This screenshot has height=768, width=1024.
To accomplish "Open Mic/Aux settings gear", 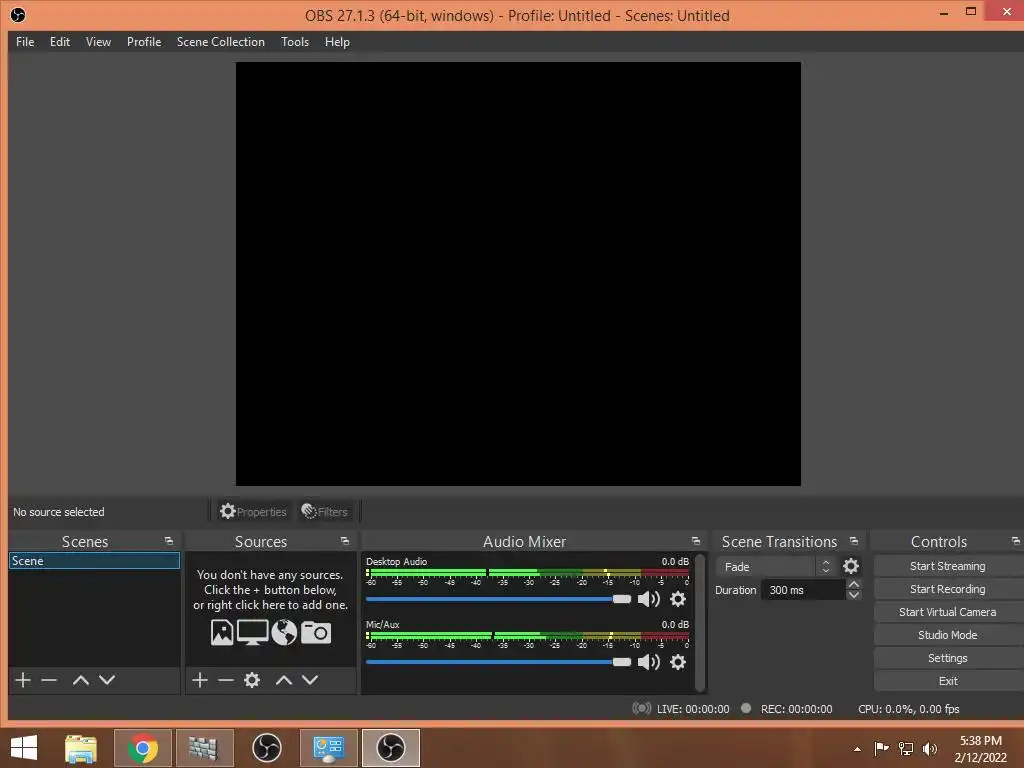I will pyautogui.click(x=678, y=662).
